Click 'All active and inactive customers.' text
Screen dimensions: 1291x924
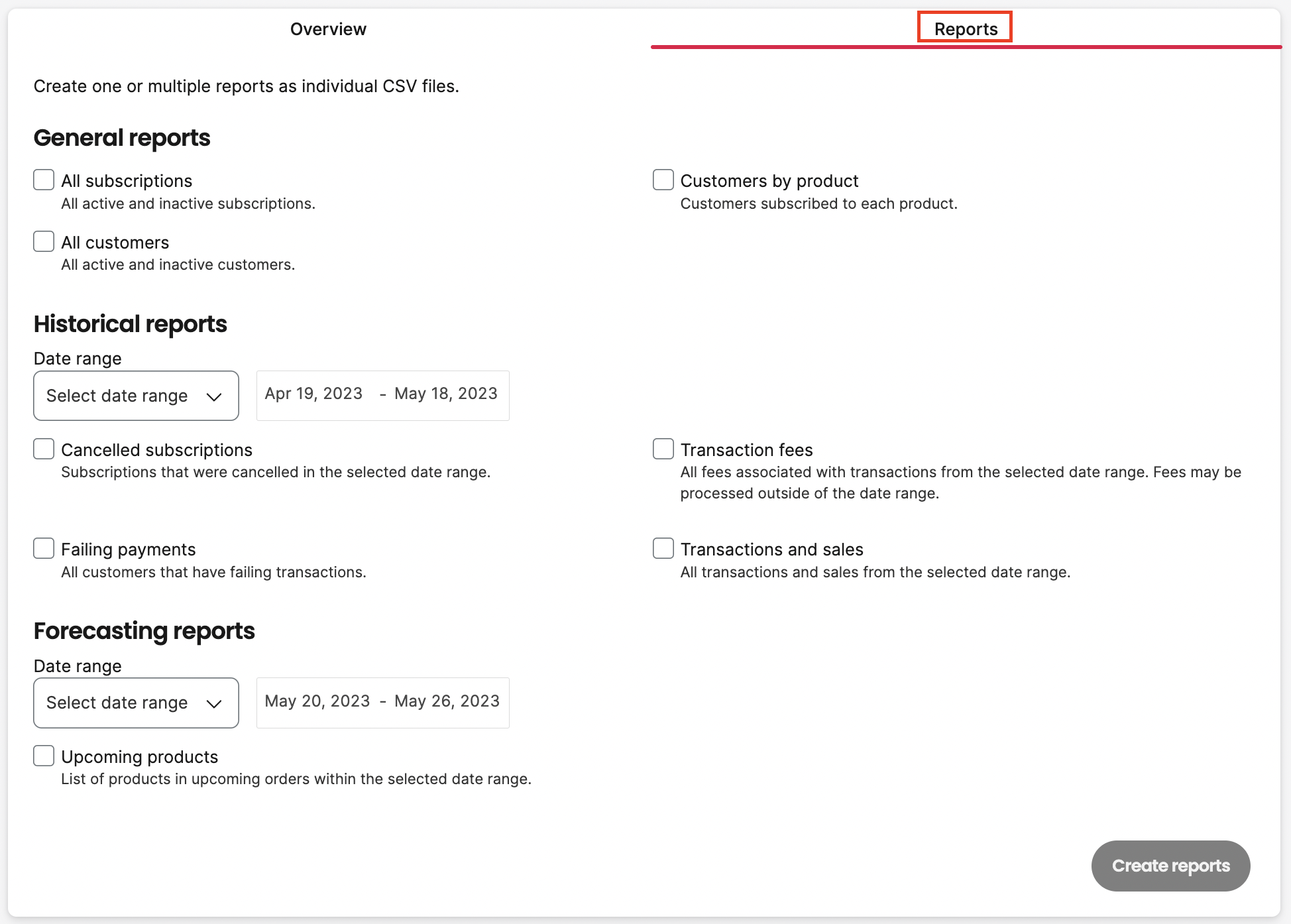(x=178, y=264)
